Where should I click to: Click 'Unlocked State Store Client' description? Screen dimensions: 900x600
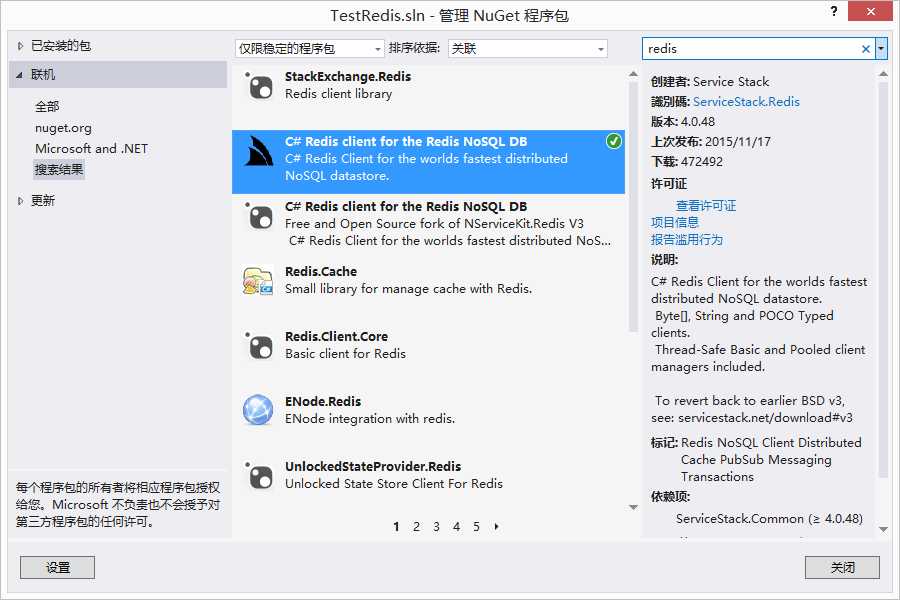(x=394, y=483)
